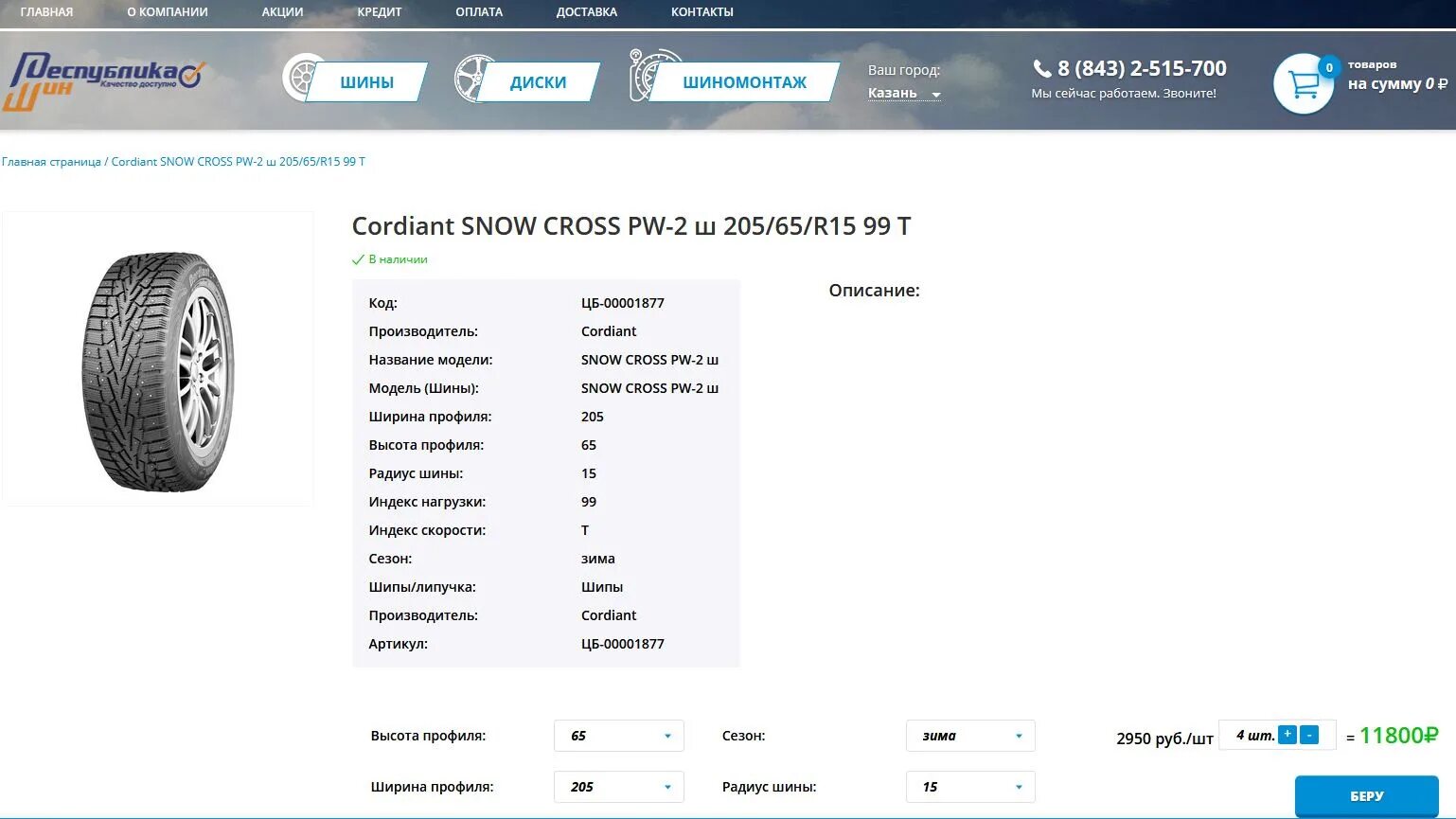Image resolution: width=1456 pixels, height=819 pixels.
Task: Click the first Производитель value Cordiant
Action: coord(609,331)
